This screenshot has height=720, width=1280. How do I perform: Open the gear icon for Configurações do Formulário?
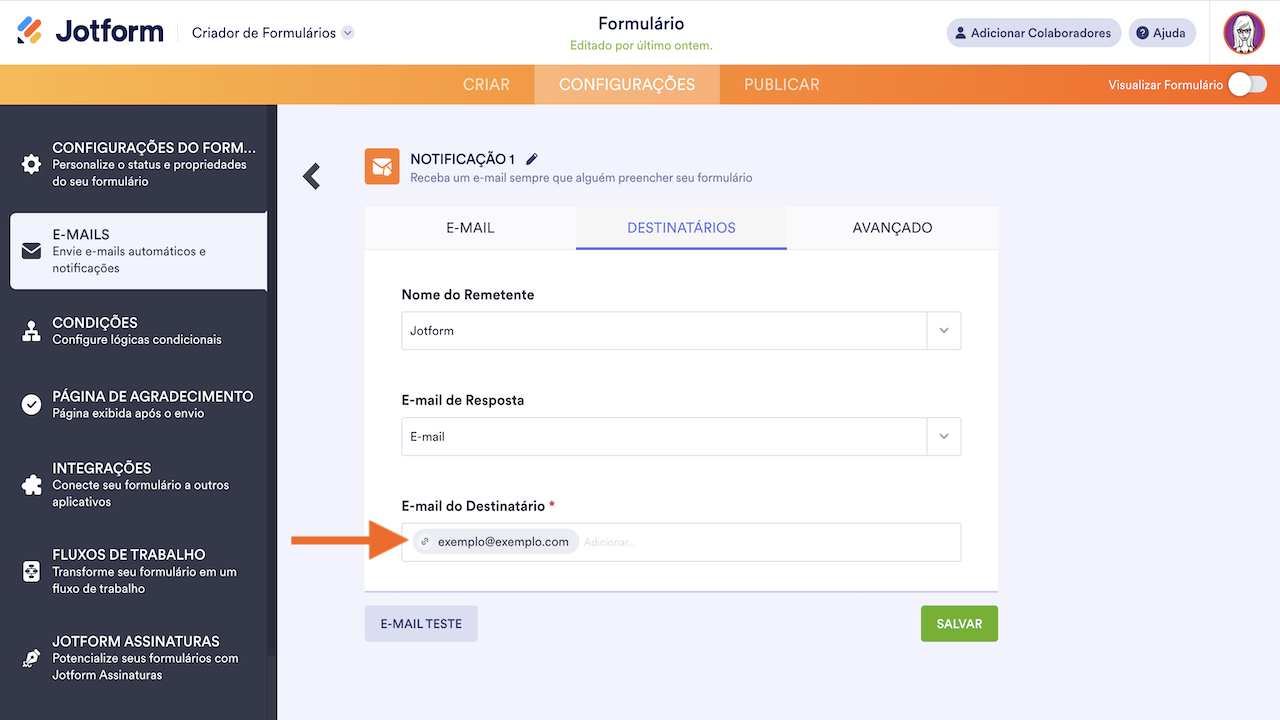click(31, 164)
